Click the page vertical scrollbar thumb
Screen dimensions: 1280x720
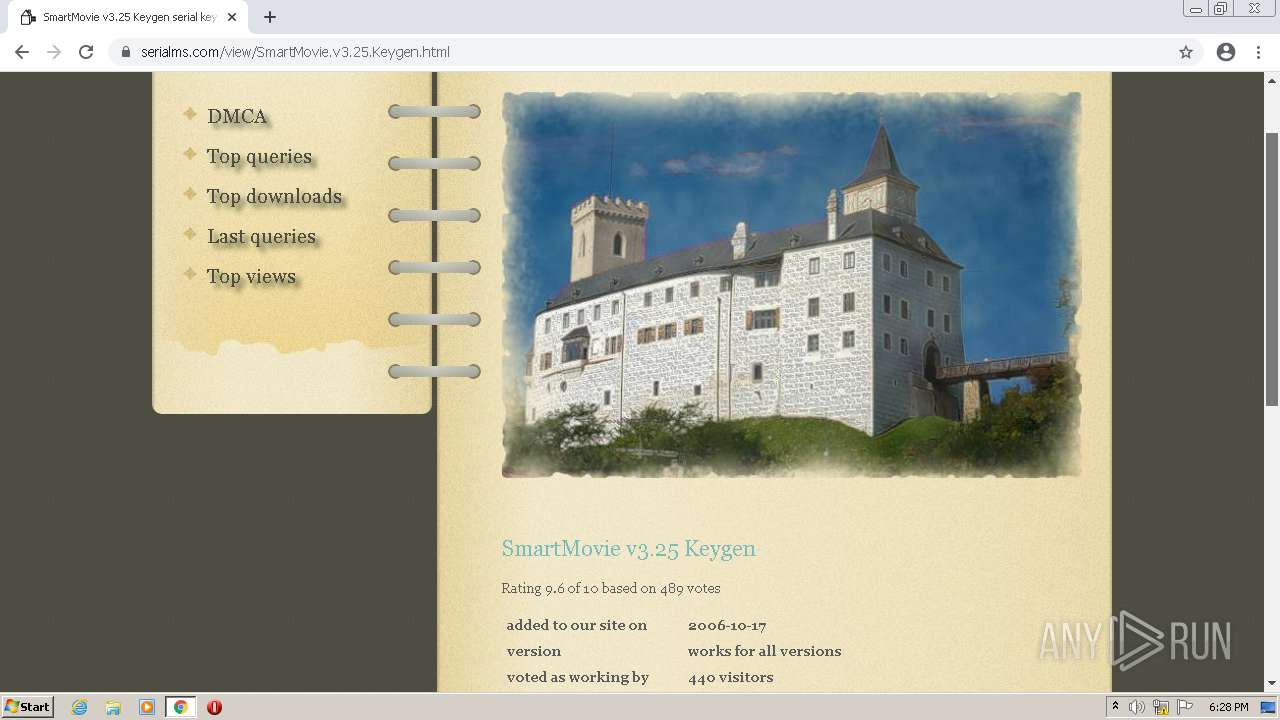1272,268
